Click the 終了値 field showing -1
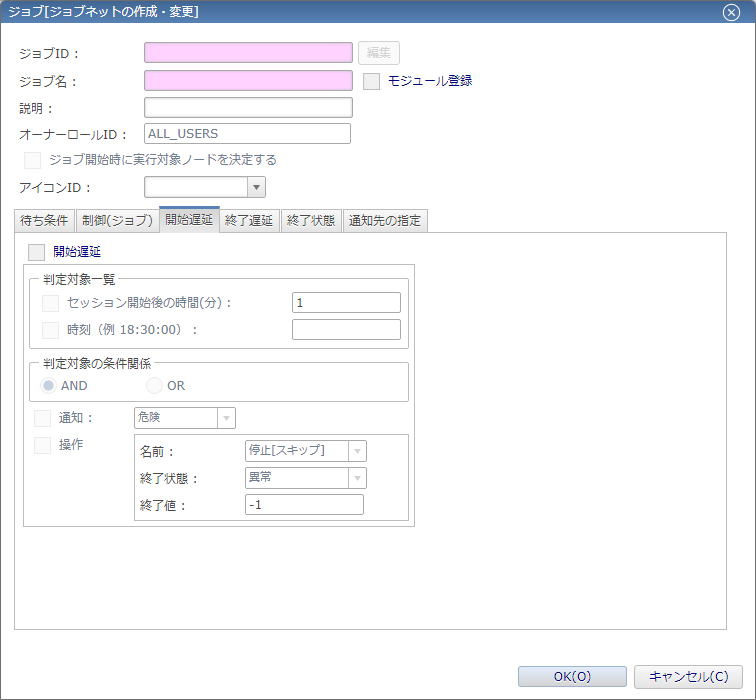The height and width of the screenshot is (700, 756). tap(304, 505)
